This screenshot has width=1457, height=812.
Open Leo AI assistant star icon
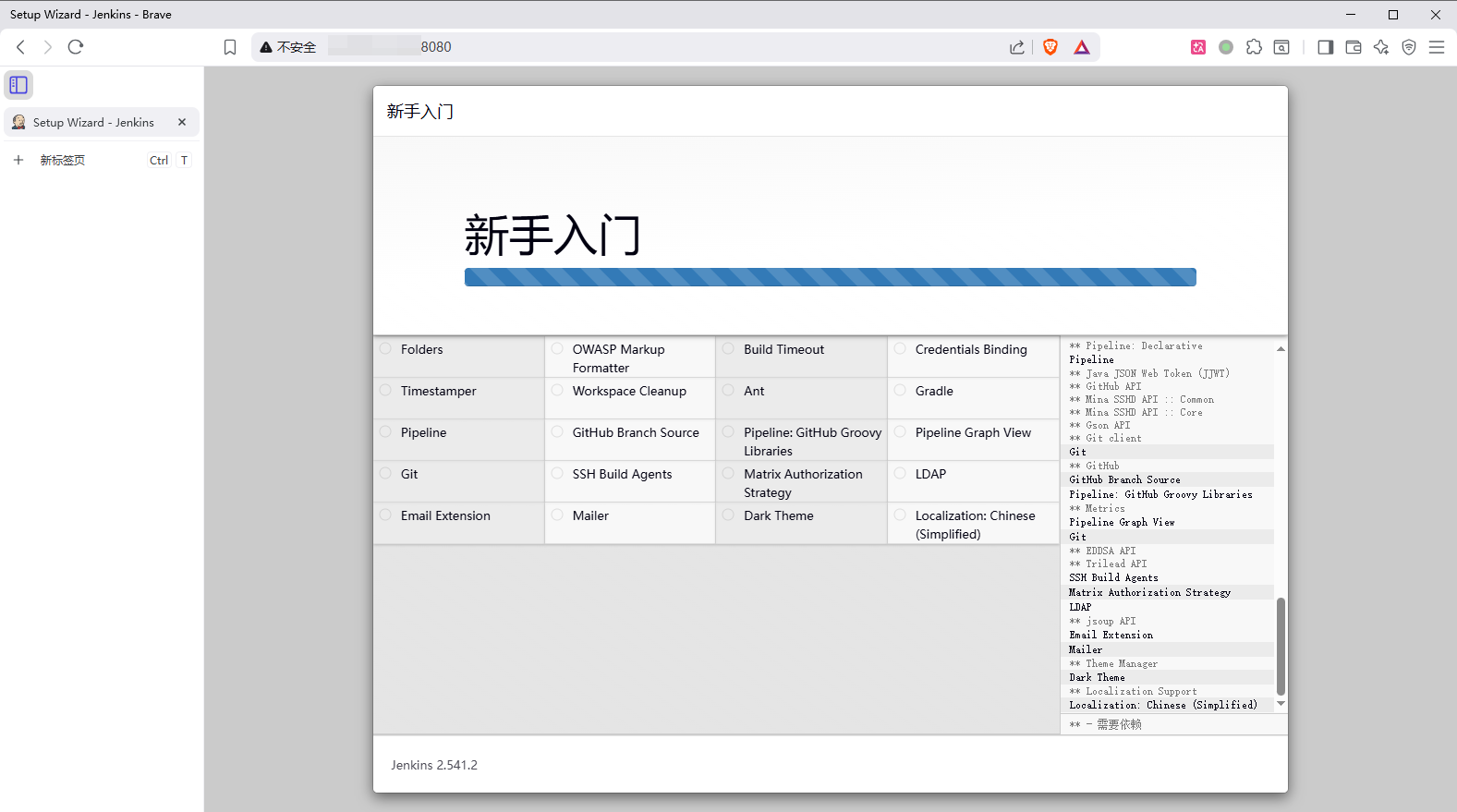[x=1381, y=47]
